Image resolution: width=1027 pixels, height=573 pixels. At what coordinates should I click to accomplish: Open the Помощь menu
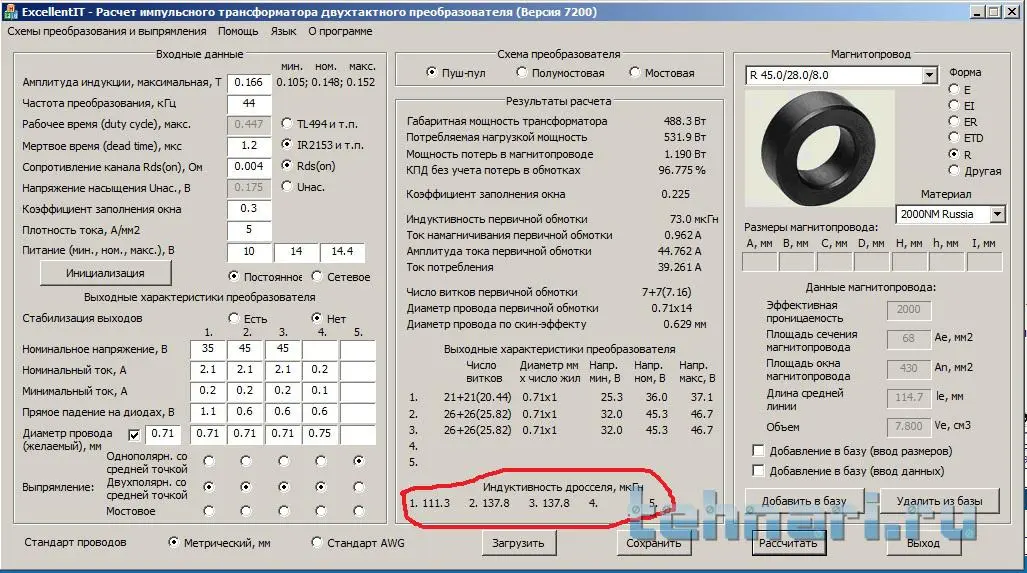[238, 31]
